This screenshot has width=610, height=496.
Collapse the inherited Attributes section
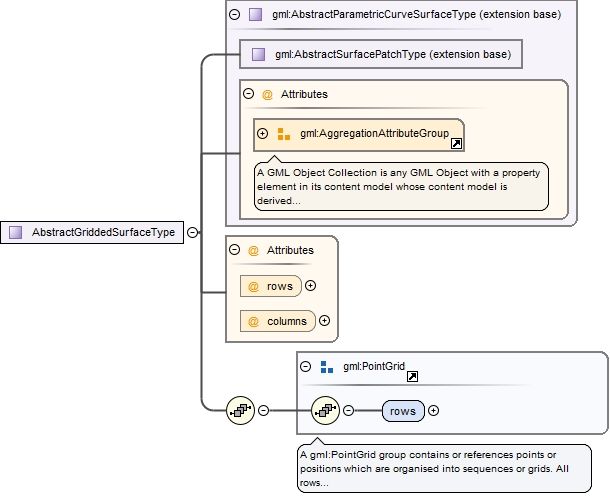click(248, 94)
